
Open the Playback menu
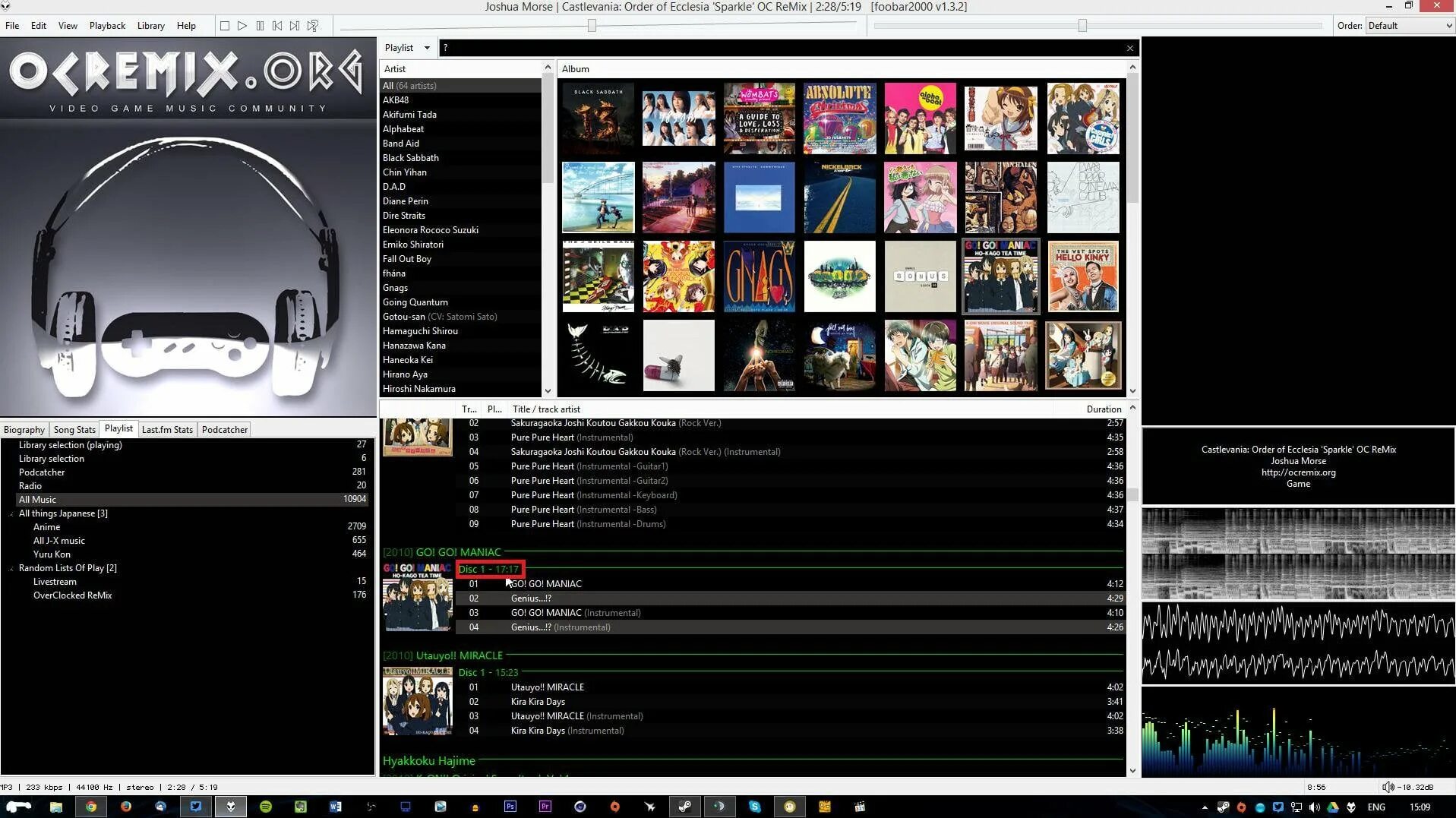(x=107, y=26)
